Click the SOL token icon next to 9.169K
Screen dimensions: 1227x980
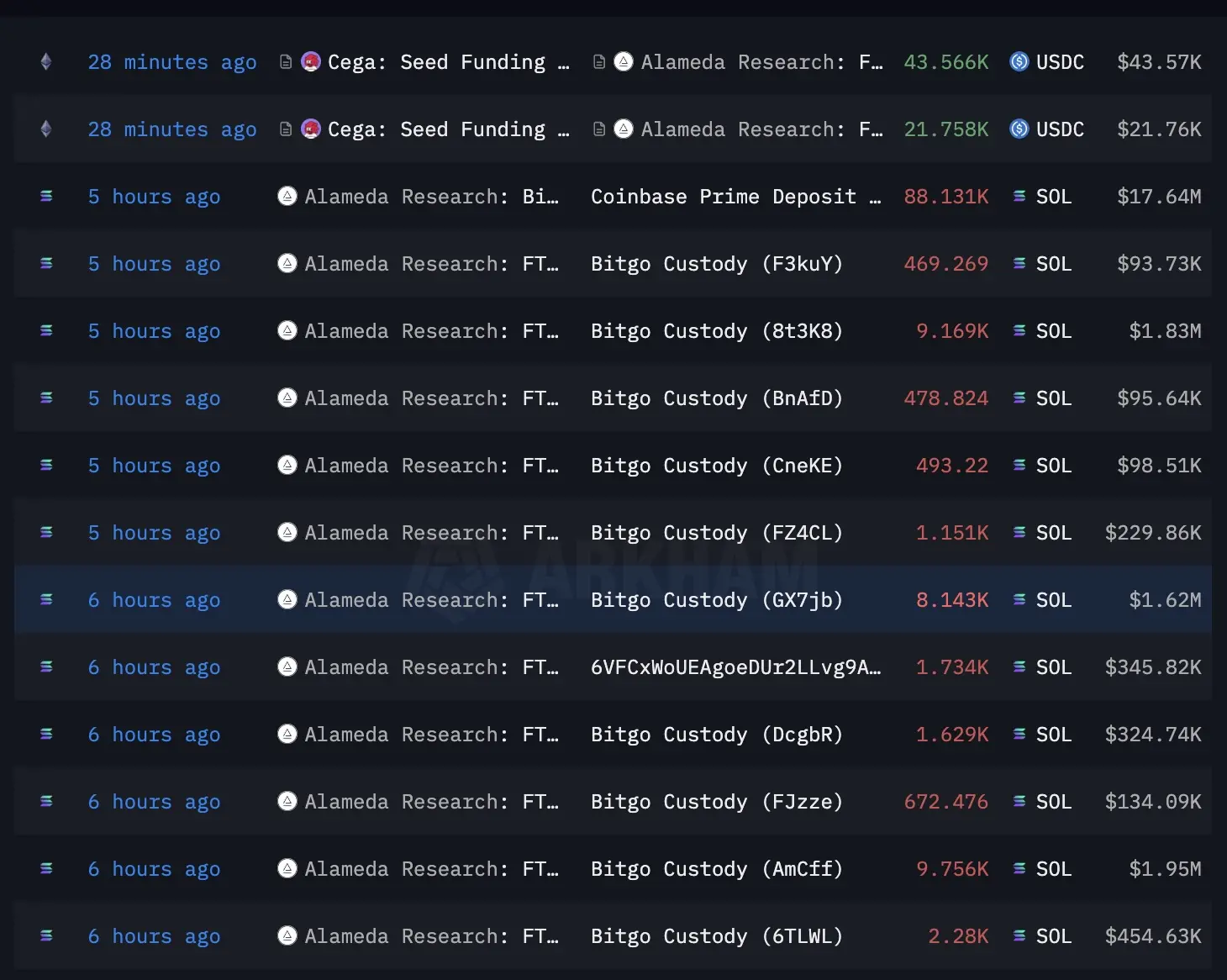click(1019, 330)
